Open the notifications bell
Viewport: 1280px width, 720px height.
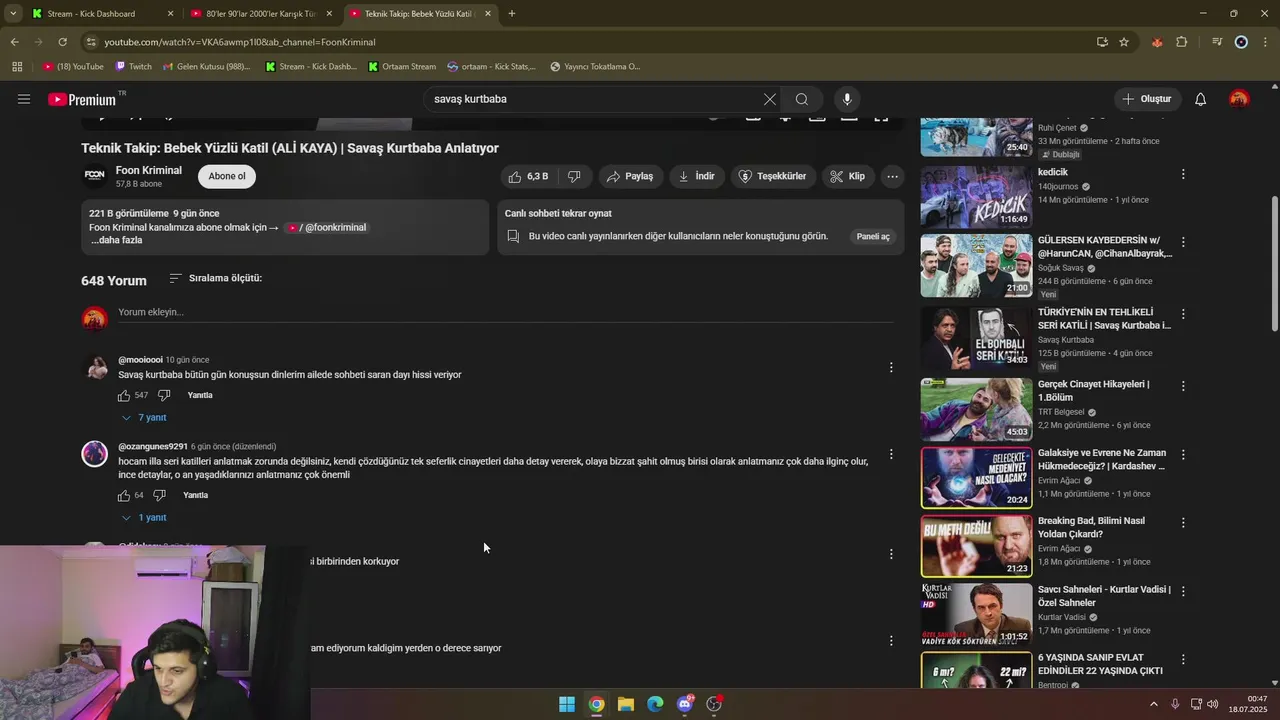pos(1201,99)
